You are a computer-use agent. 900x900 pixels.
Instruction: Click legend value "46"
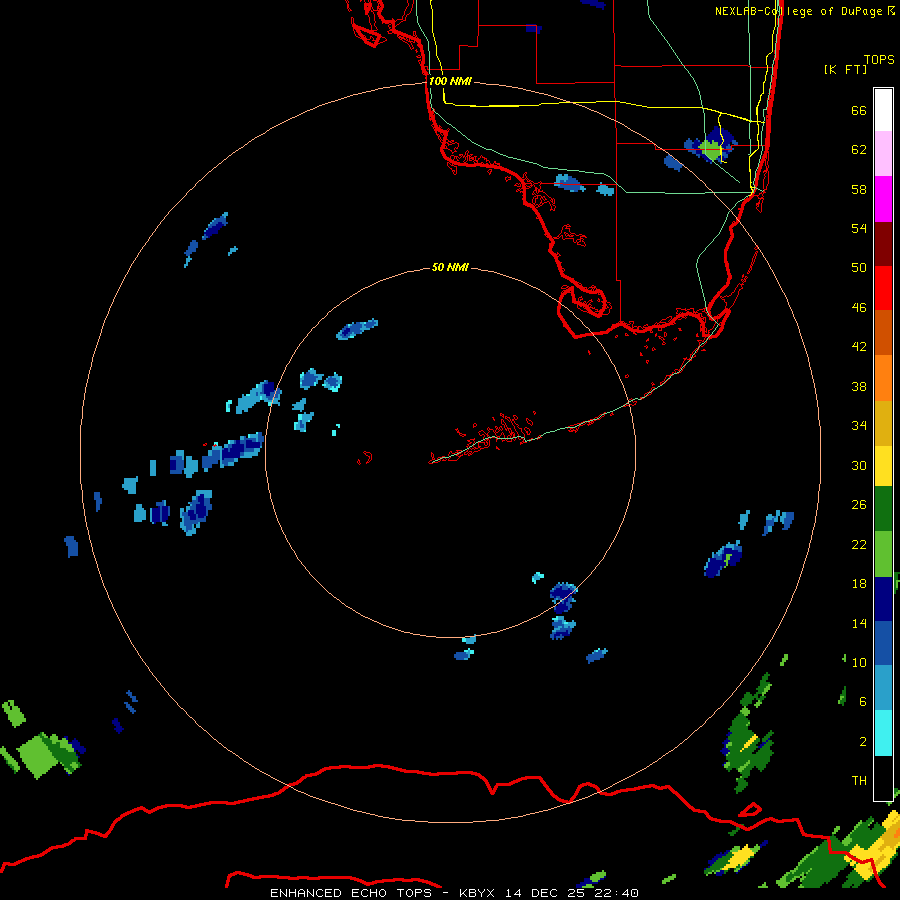point(859,307)
